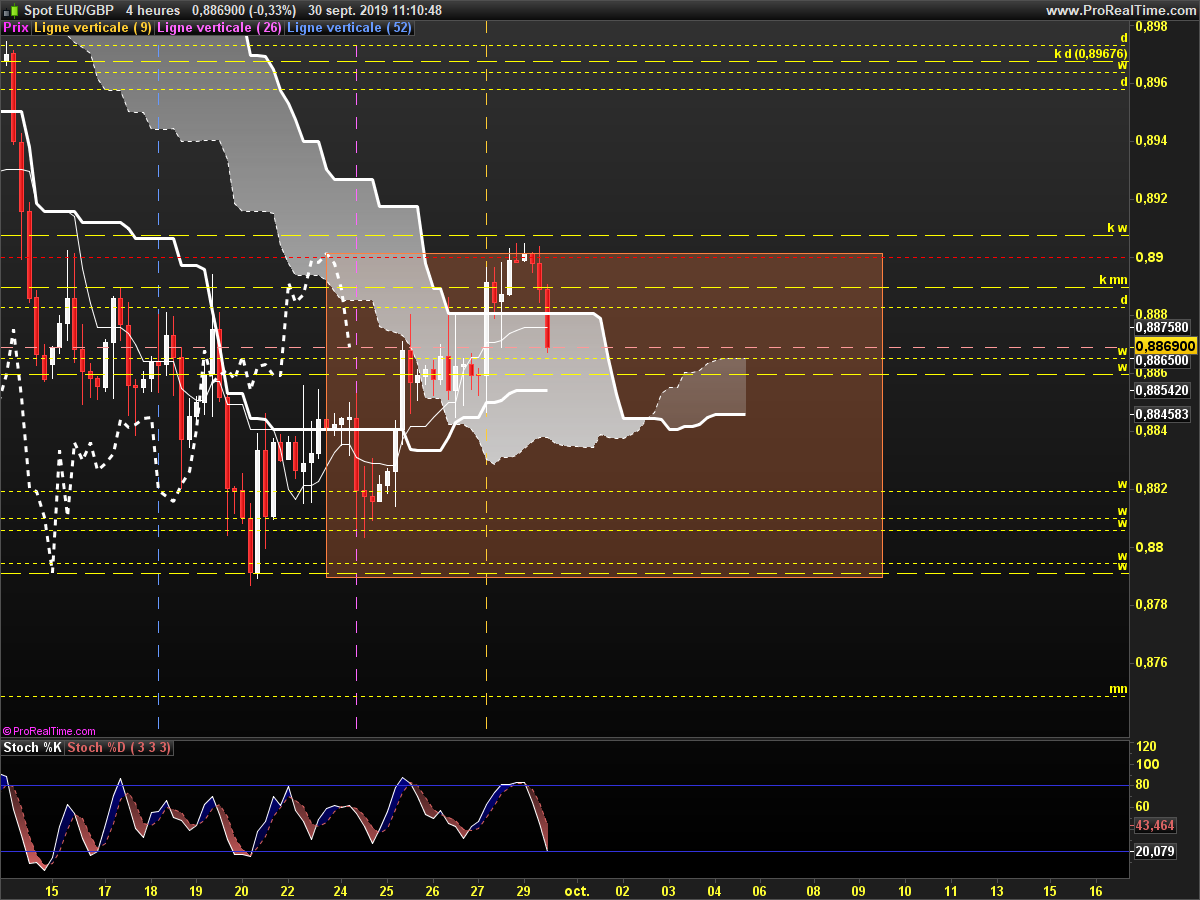Select the 0,884583 price tag
The image size is (1200, 900).
pyautogui.click(x=1161, y=414)
